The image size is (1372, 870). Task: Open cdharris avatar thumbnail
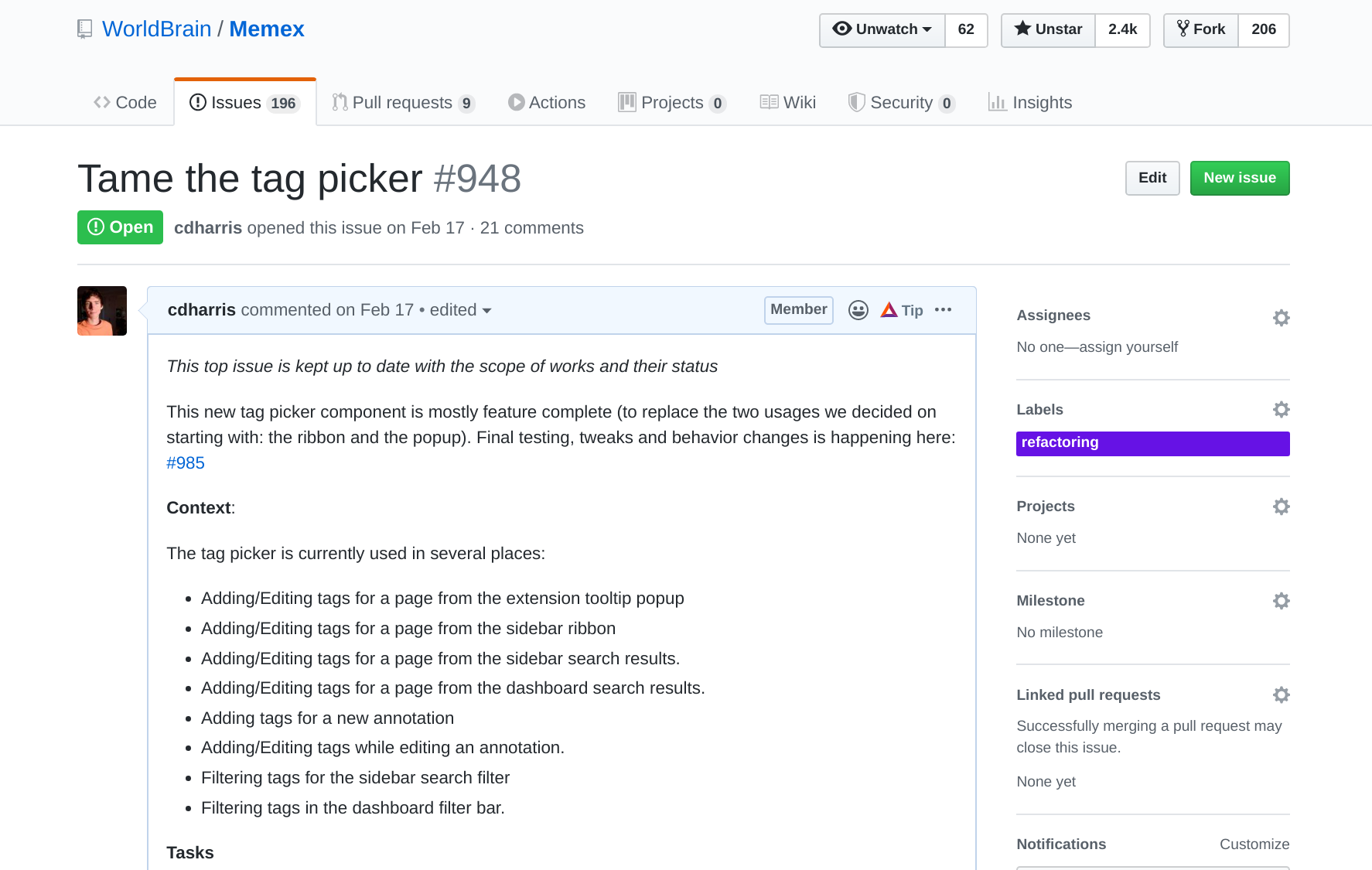102,311
